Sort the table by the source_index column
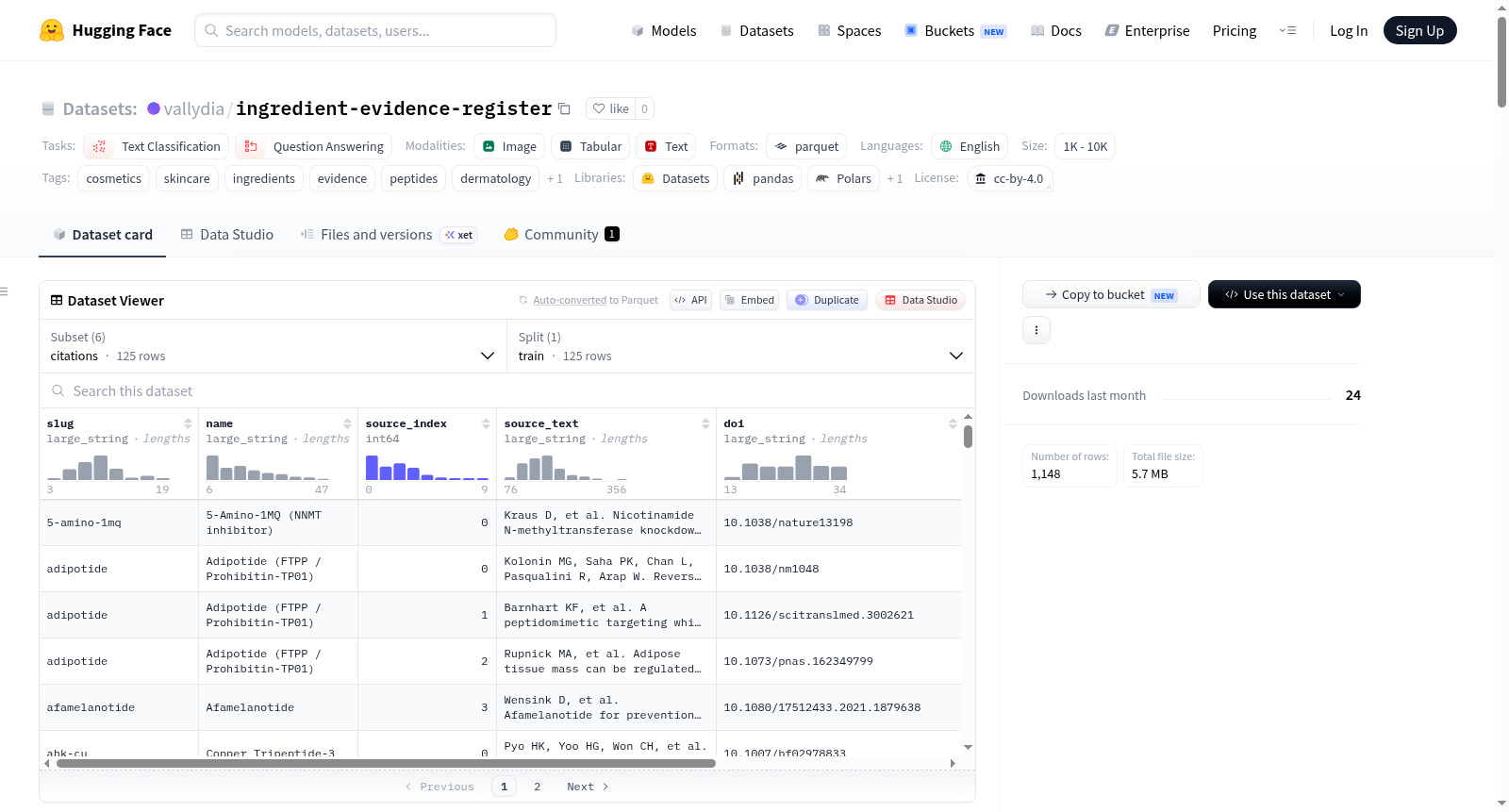Viewport: 1509px width, 812px height. [486, 423]
